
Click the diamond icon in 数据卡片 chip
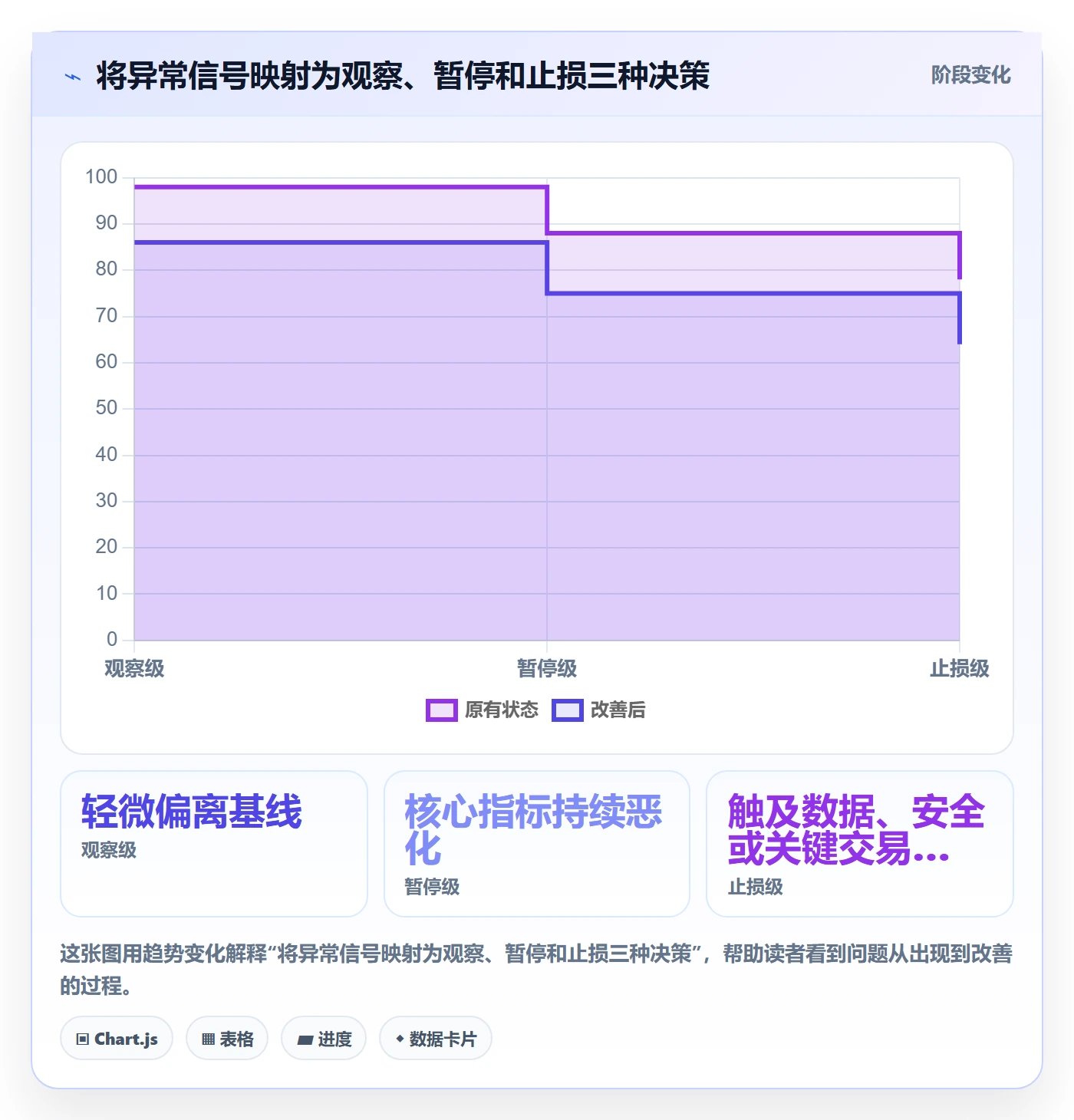400,1039
